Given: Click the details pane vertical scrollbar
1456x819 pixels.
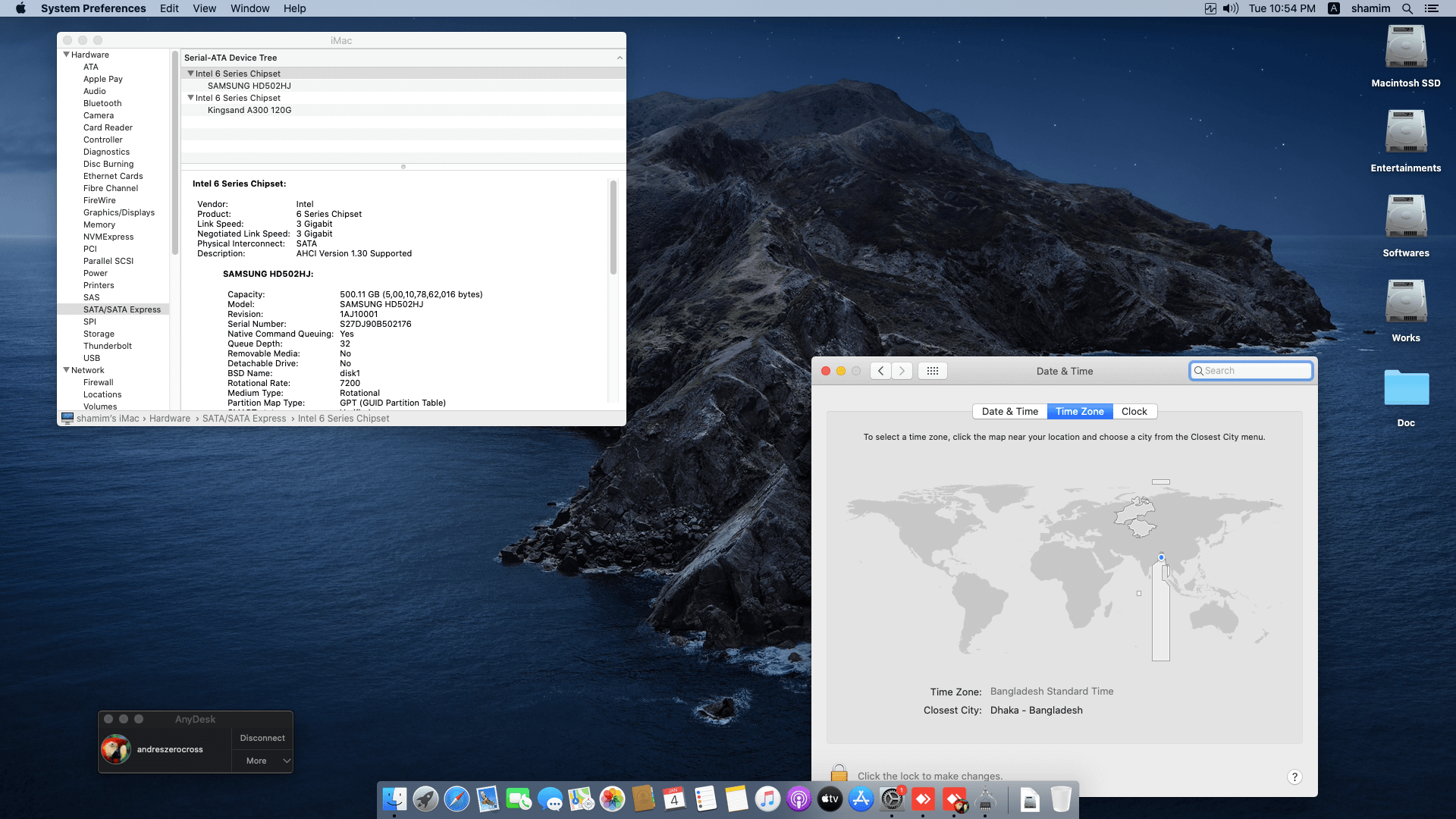Looking at the screenshot, I should 613,227.
